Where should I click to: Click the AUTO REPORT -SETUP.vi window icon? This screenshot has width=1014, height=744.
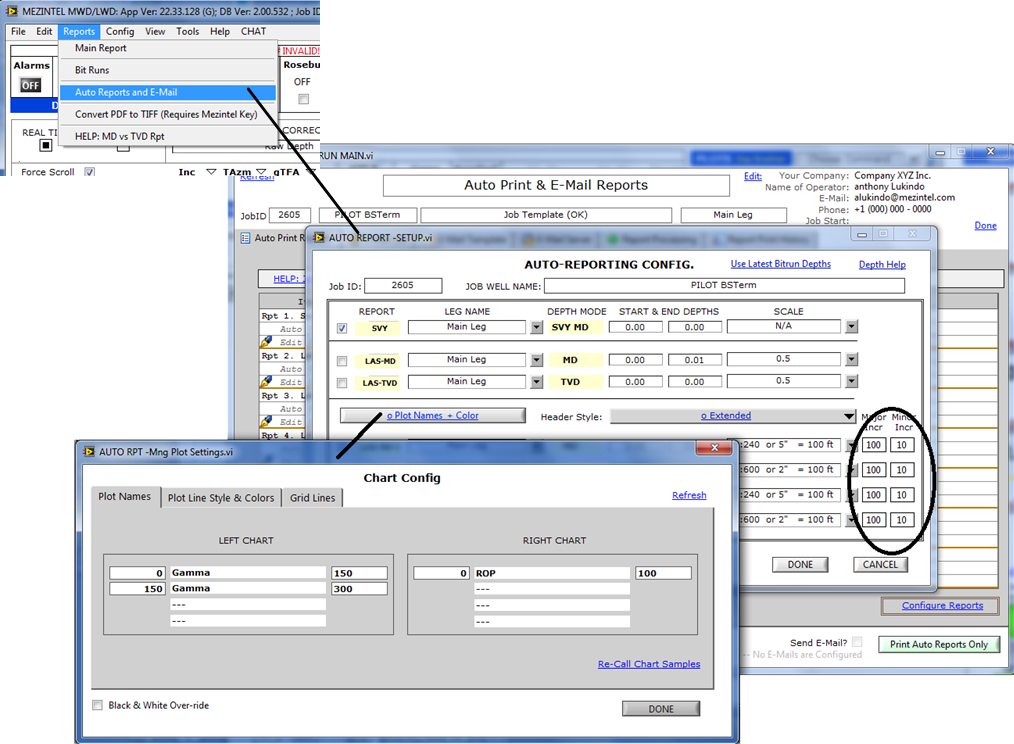point(318,237)
